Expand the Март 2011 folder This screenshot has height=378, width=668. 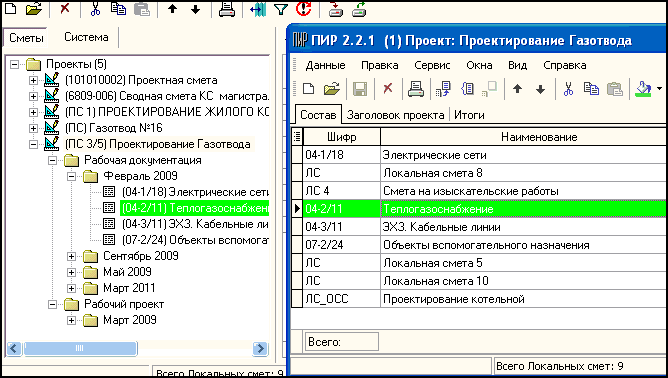click(72, 288)
